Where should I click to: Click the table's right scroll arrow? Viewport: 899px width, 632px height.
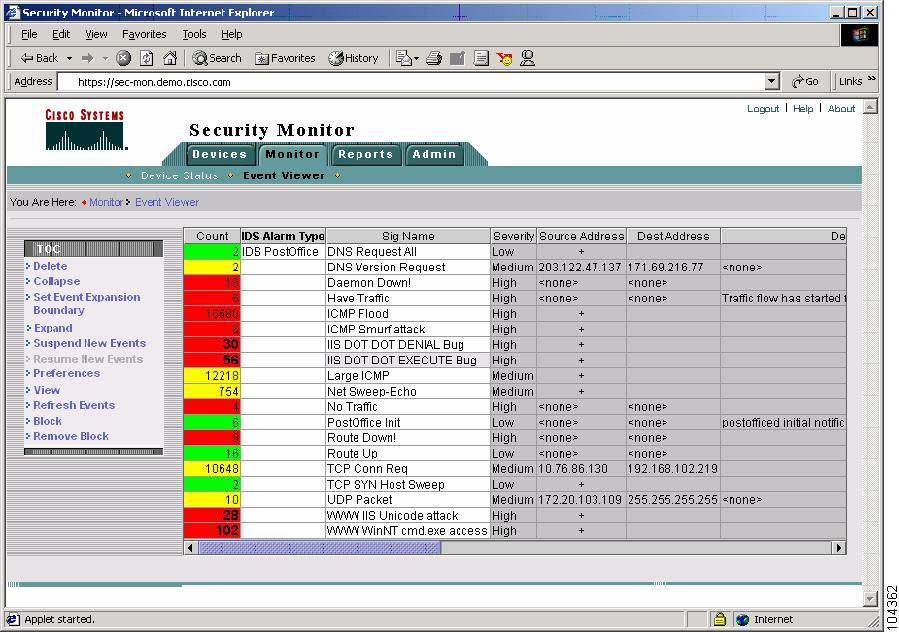point(839,548)
